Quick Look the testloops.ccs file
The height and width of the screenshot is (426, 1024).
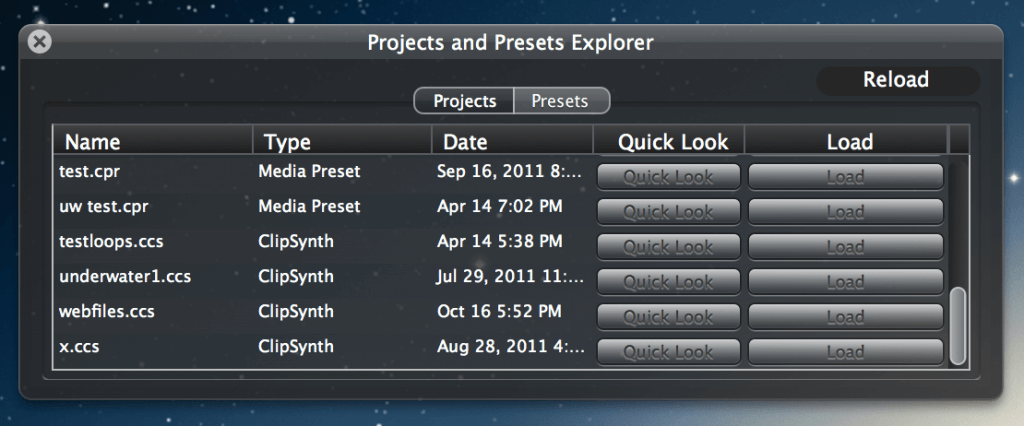[x=669, y=247]
